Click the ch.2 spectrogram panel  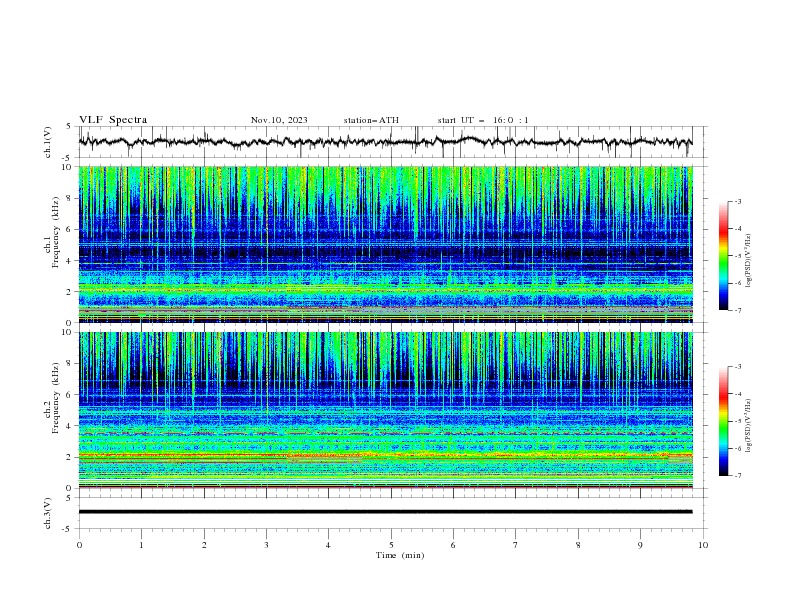click(385, 410)
